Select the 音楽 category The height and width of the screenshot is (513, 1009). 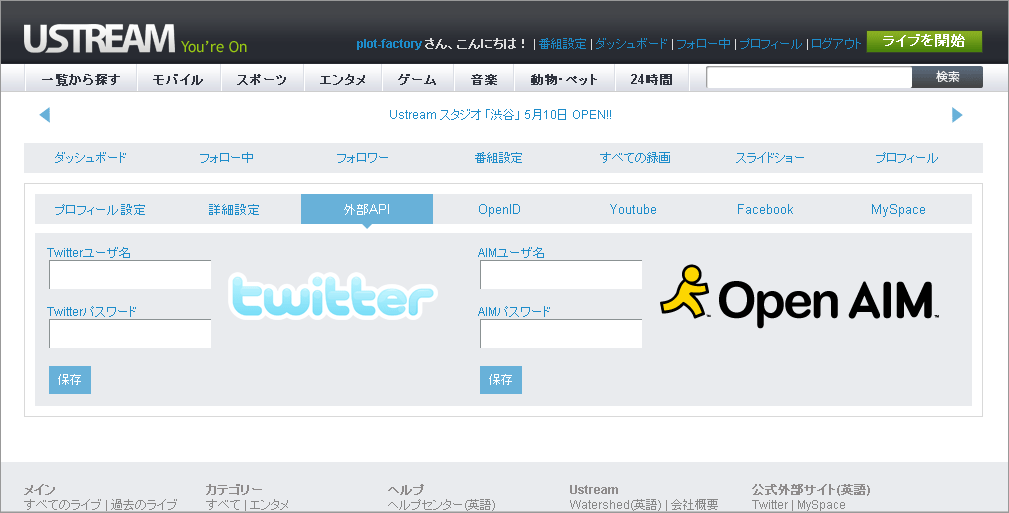click(484, 79)
